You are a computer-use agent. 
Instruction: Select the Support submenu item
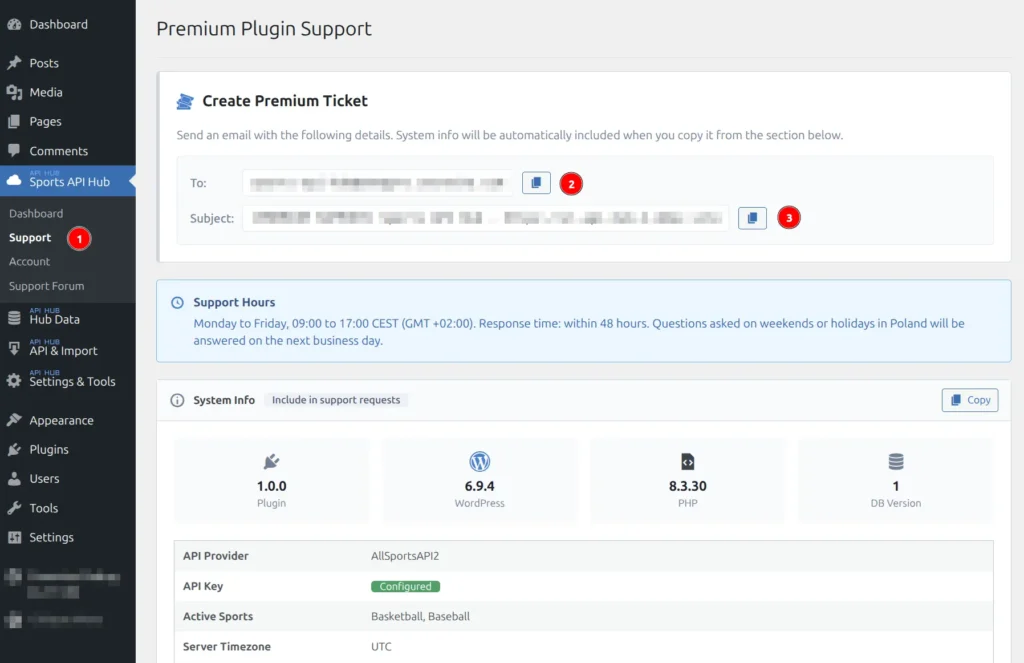coord(30,238)
